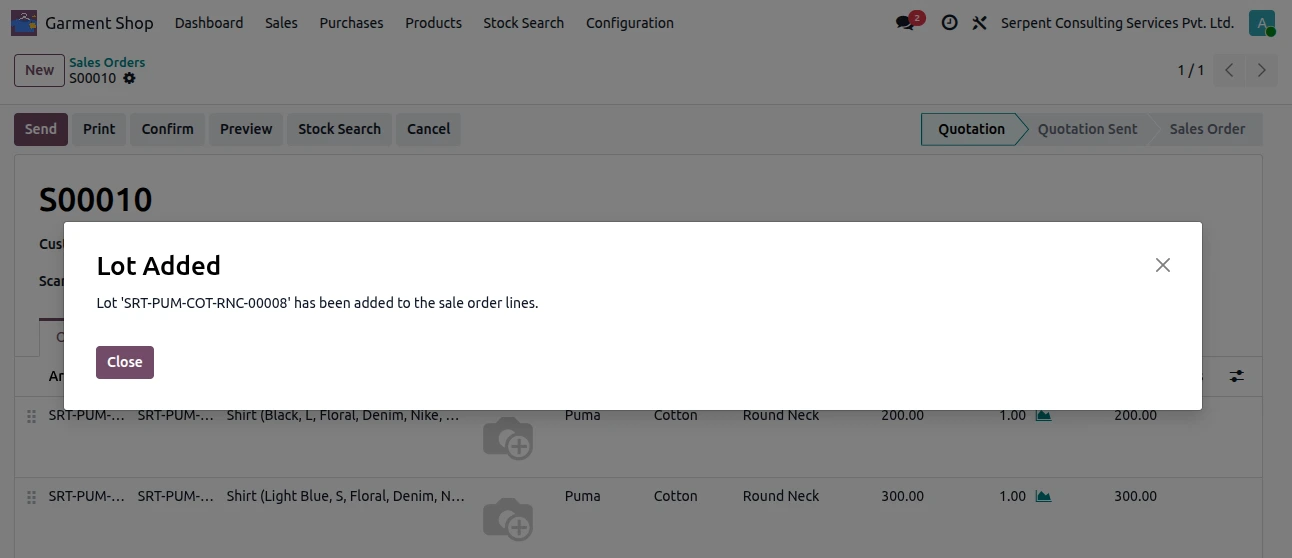
Task: Follow the Sales Orders breadcrumb link
Action: pos(107,62)
